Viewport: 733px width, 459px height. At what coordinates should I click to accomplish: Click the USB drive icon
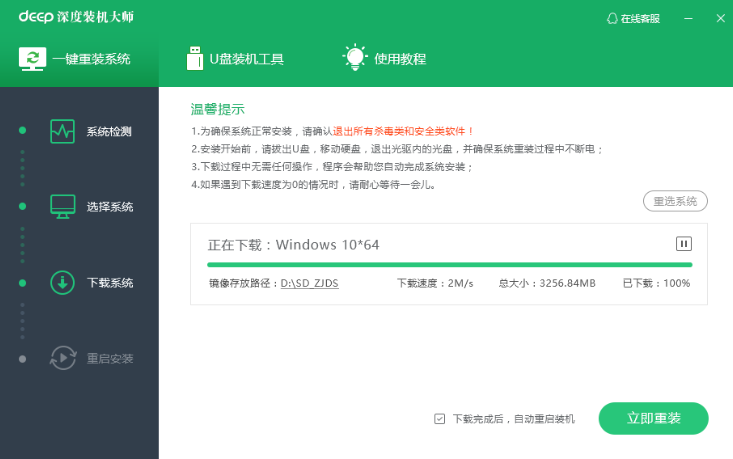coord(194,58)
